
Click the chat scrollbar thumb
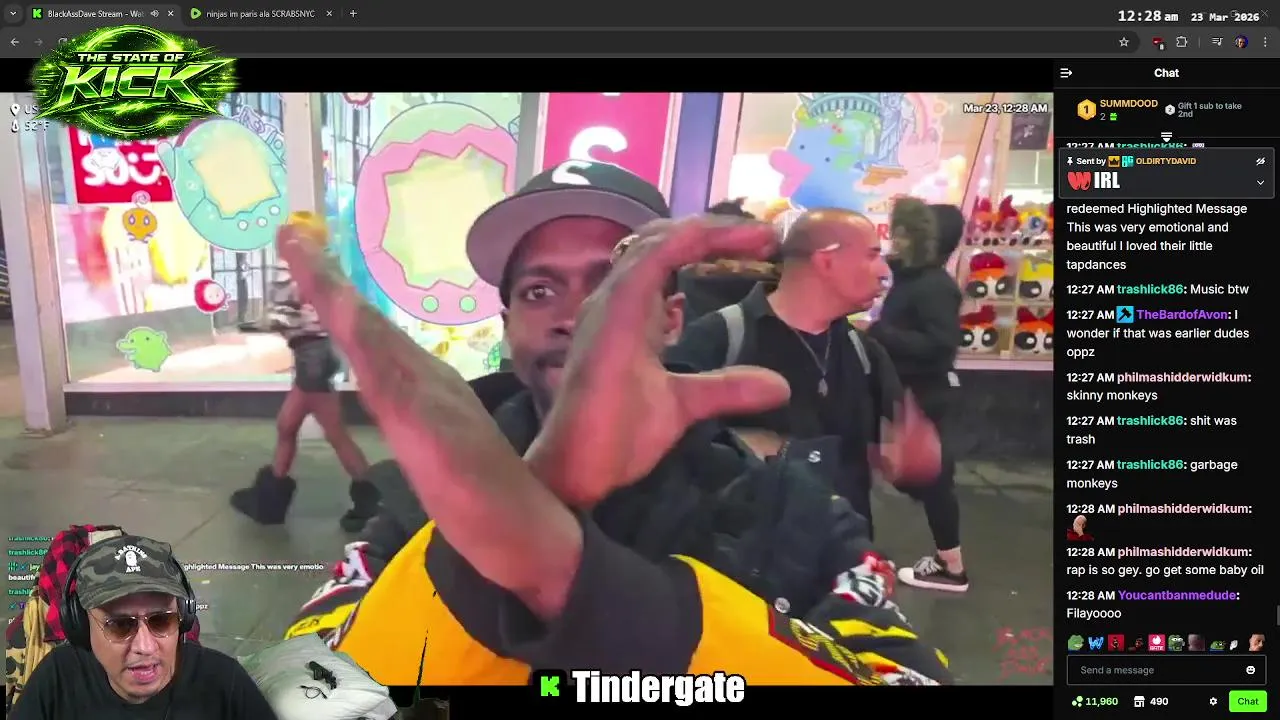click(x=1276, y=616)
